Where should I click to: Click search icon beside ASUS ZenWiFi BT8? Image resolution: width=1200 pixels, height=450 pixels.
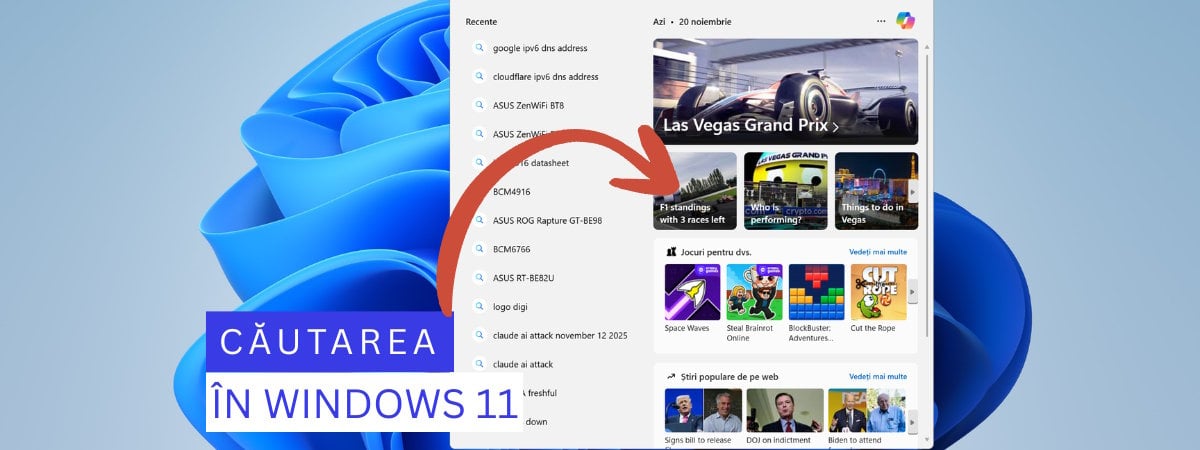pos(480,105)
